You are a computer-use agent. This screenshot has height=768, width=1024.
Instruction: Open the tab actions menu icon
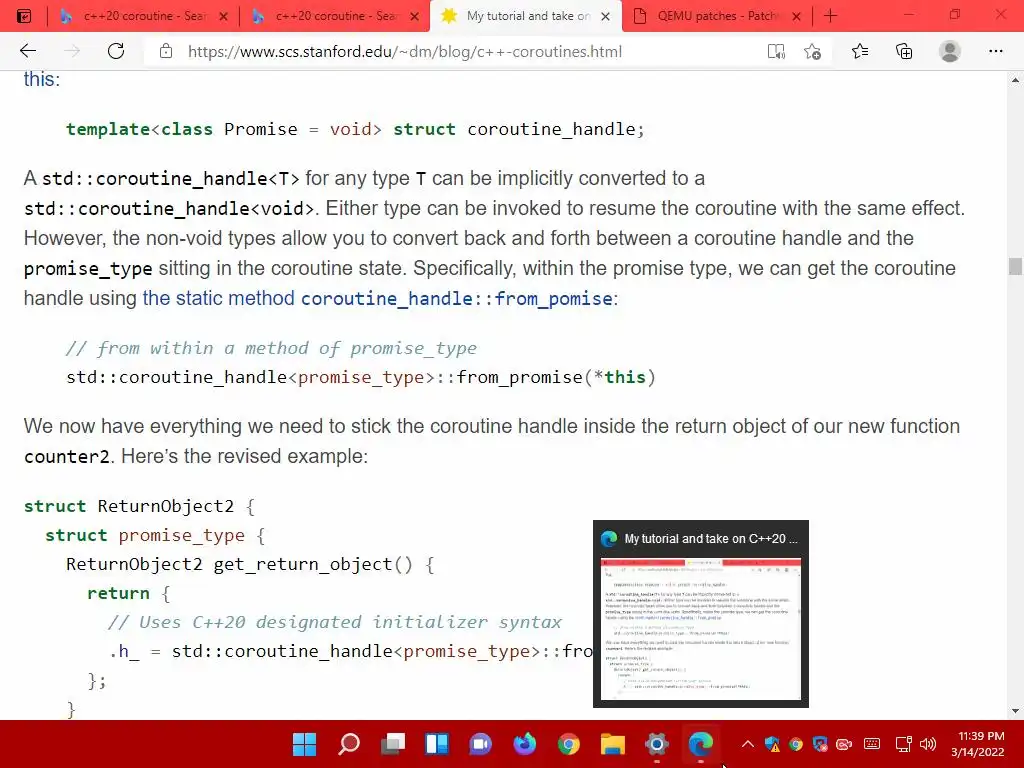[x=24, y=16]
